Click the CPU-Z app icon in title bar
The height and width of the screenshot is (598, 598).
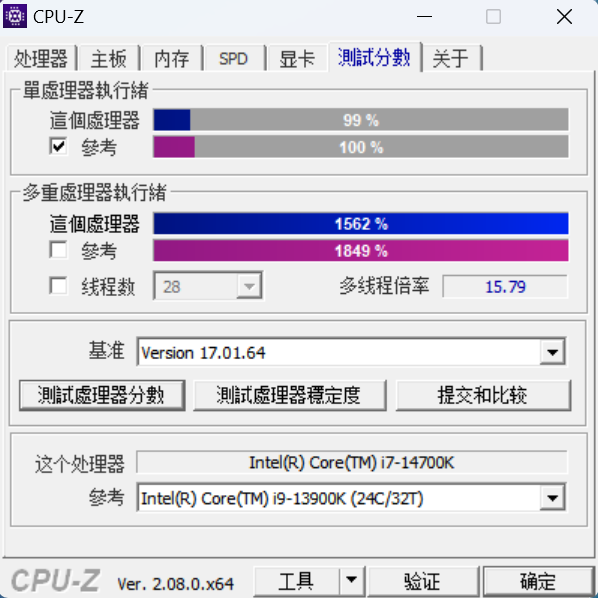(15, 16)
